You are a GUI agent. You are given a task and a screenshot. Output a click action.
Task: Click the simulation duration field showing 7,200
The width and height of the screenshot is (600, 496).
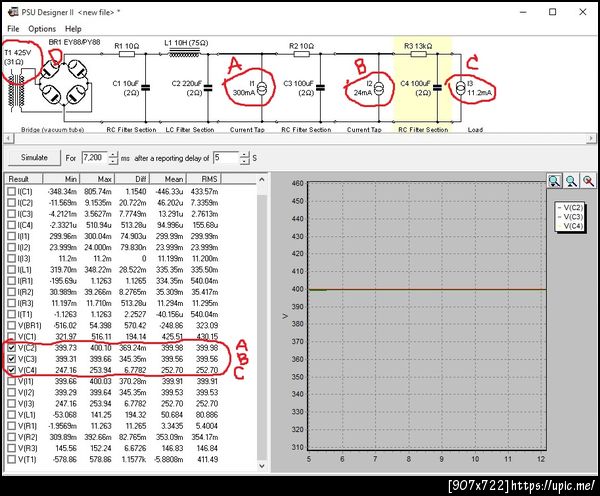(95, 158)
